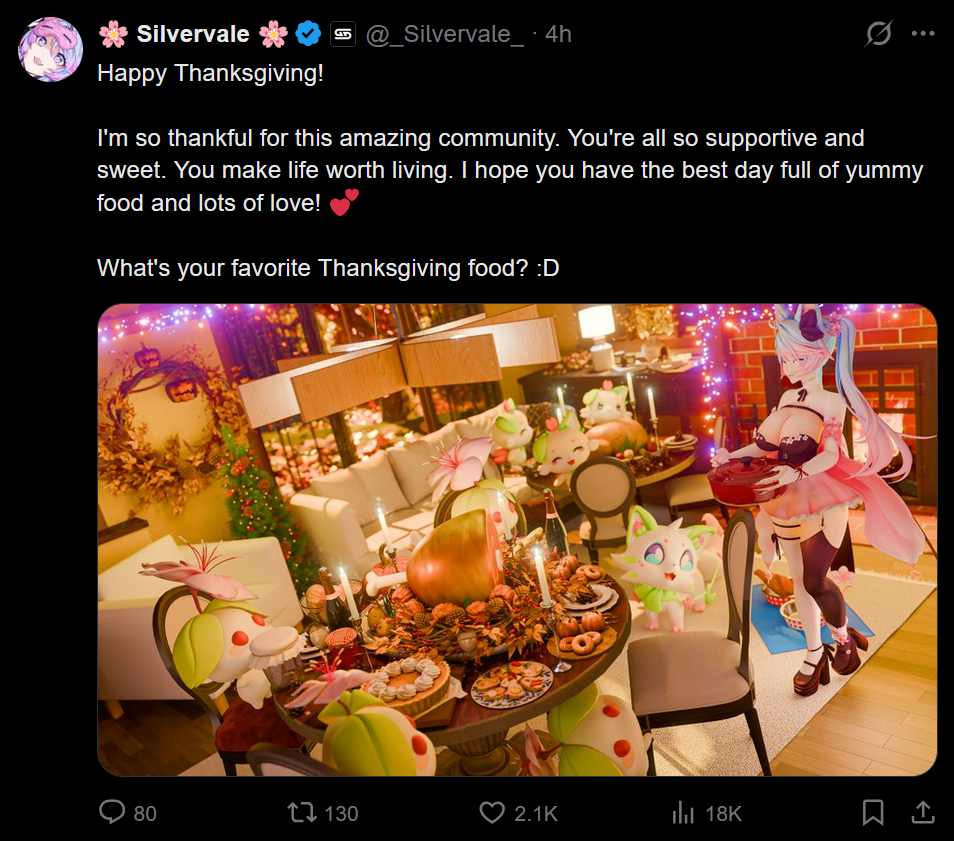This screenshot has width=954, height=841.
Task: Click the 130 reposts count
Action: pyautogui.click(x=341, y=813)
